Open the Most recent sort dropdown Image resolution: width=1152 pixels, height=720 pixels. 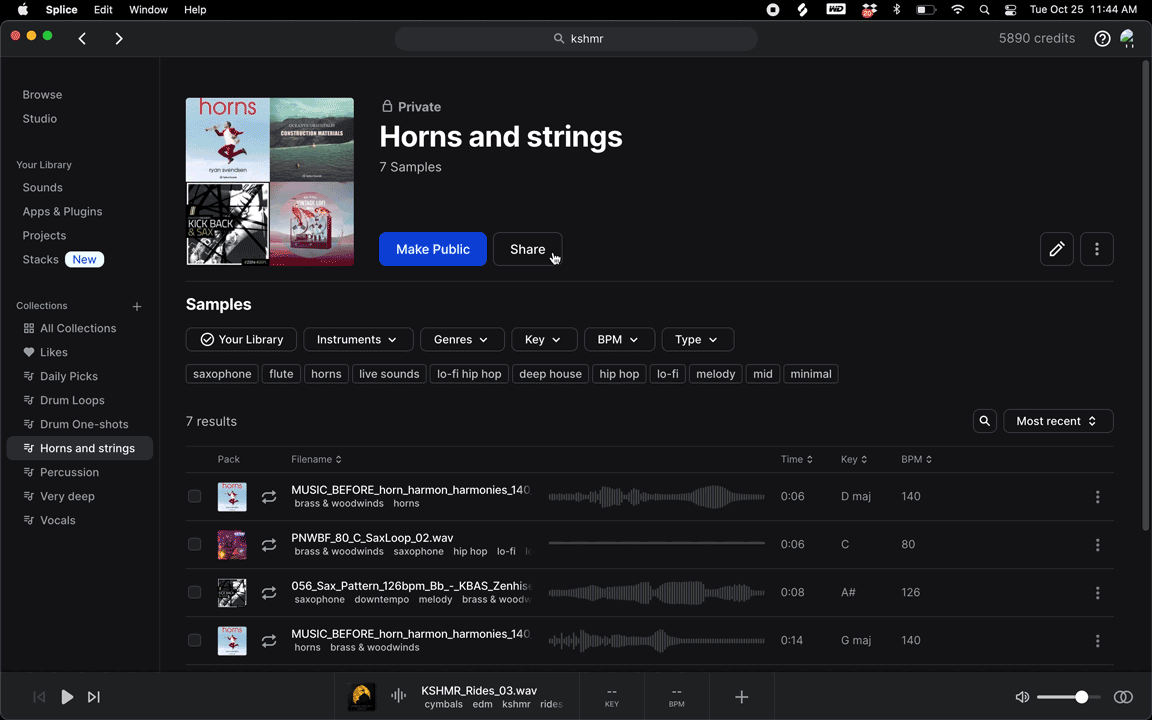click(x=1057, y=421)
